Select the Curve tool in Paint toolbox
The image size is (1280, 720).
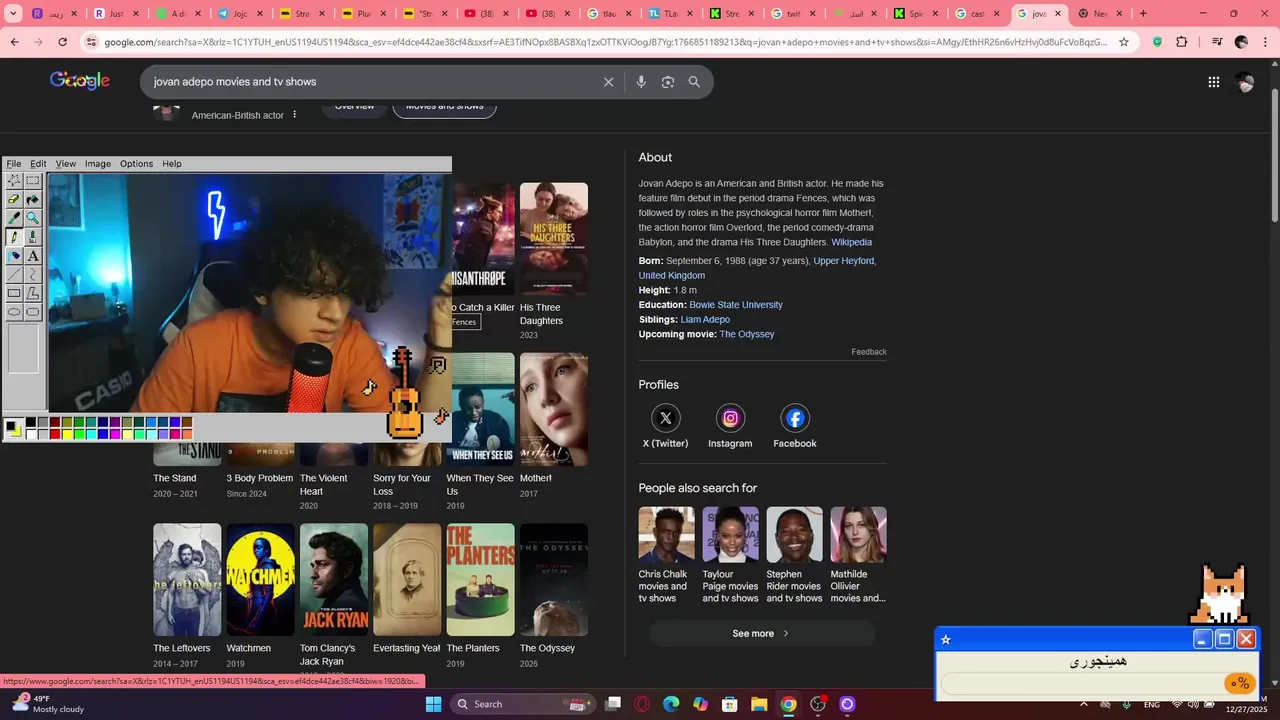33,275
